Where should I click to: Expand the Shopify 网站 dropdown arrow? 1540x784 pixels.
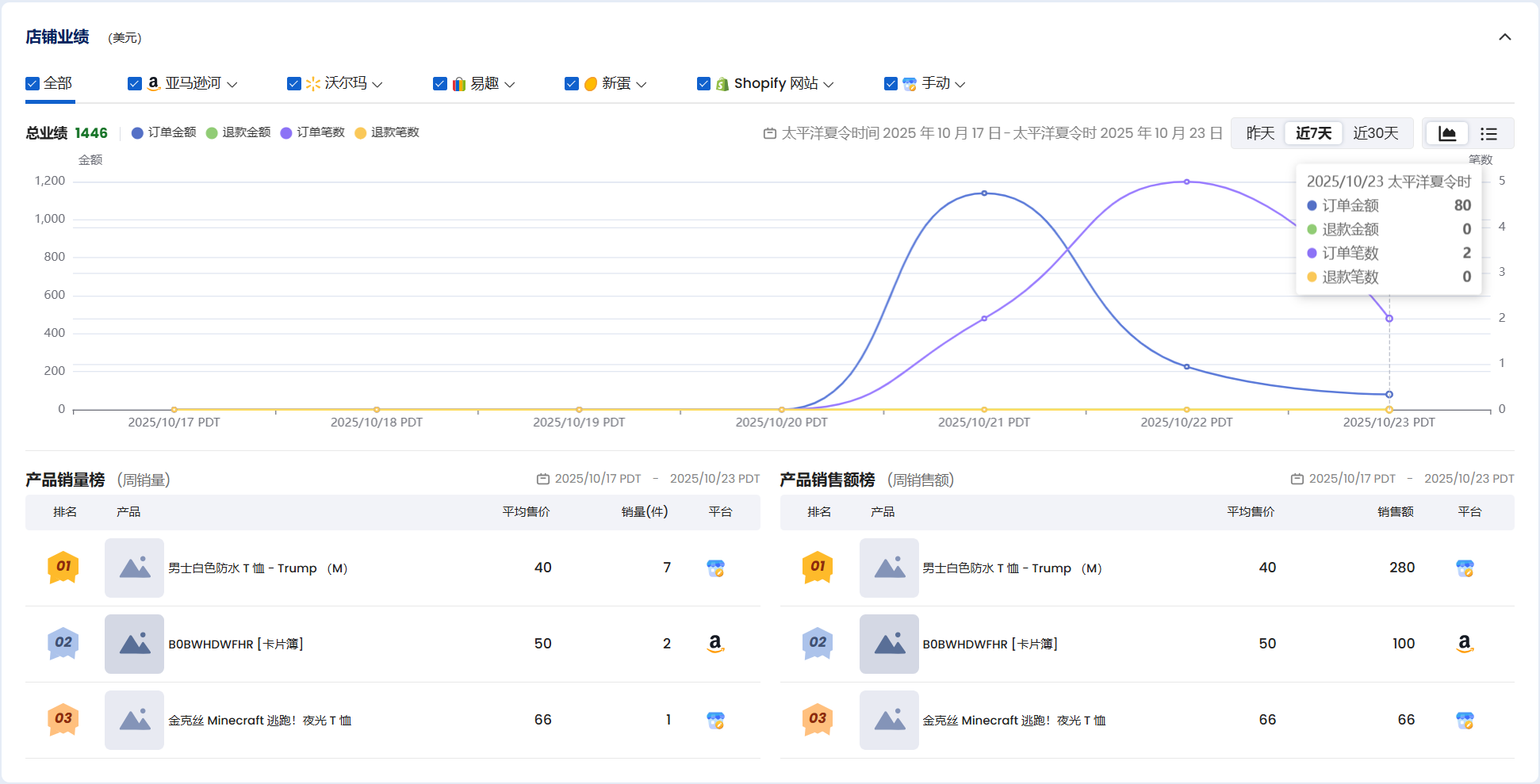(829, 84)
